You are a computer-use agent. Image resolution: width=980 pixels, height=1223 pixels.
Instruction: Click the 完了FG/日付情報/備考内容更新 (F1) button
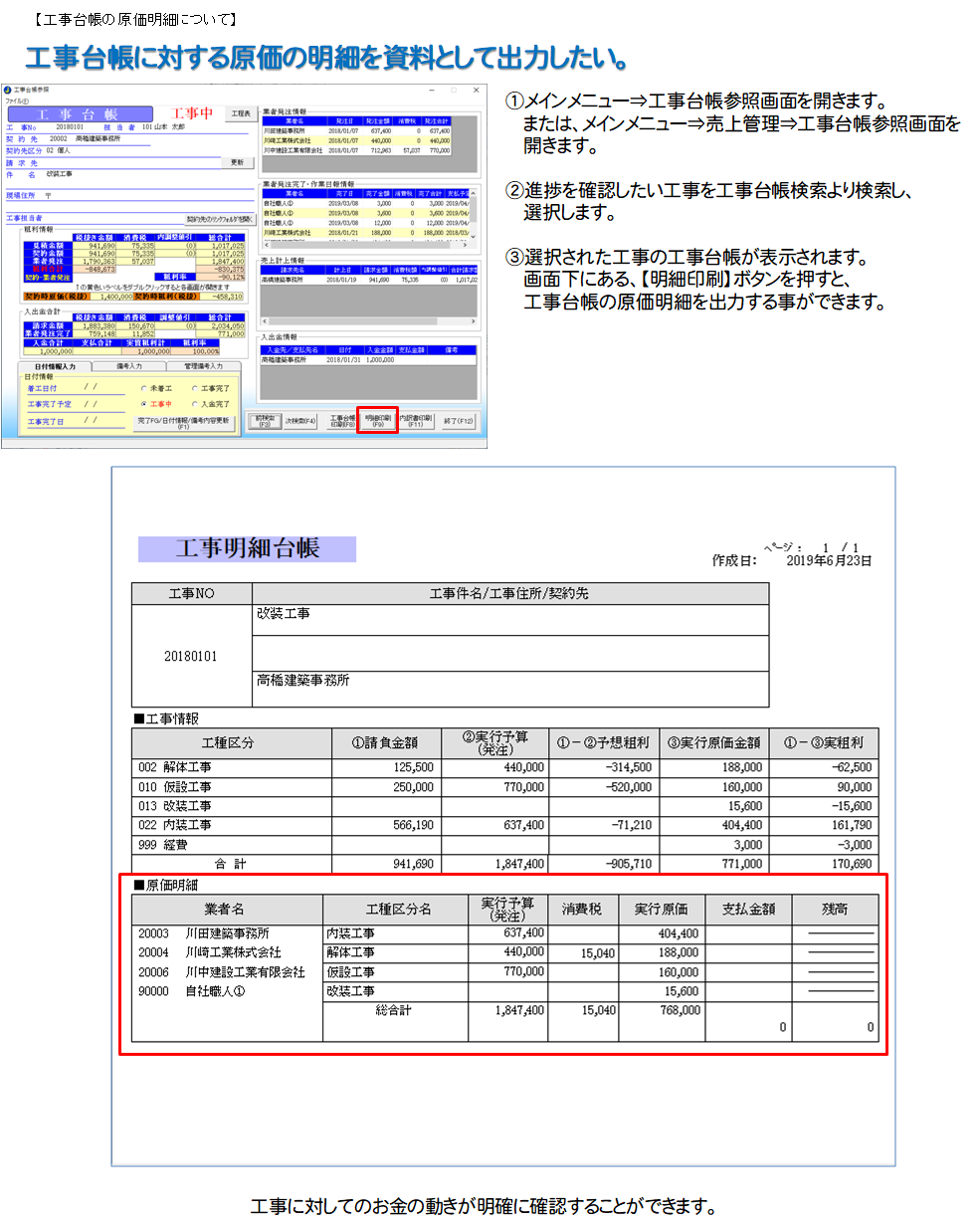(183, 423)
